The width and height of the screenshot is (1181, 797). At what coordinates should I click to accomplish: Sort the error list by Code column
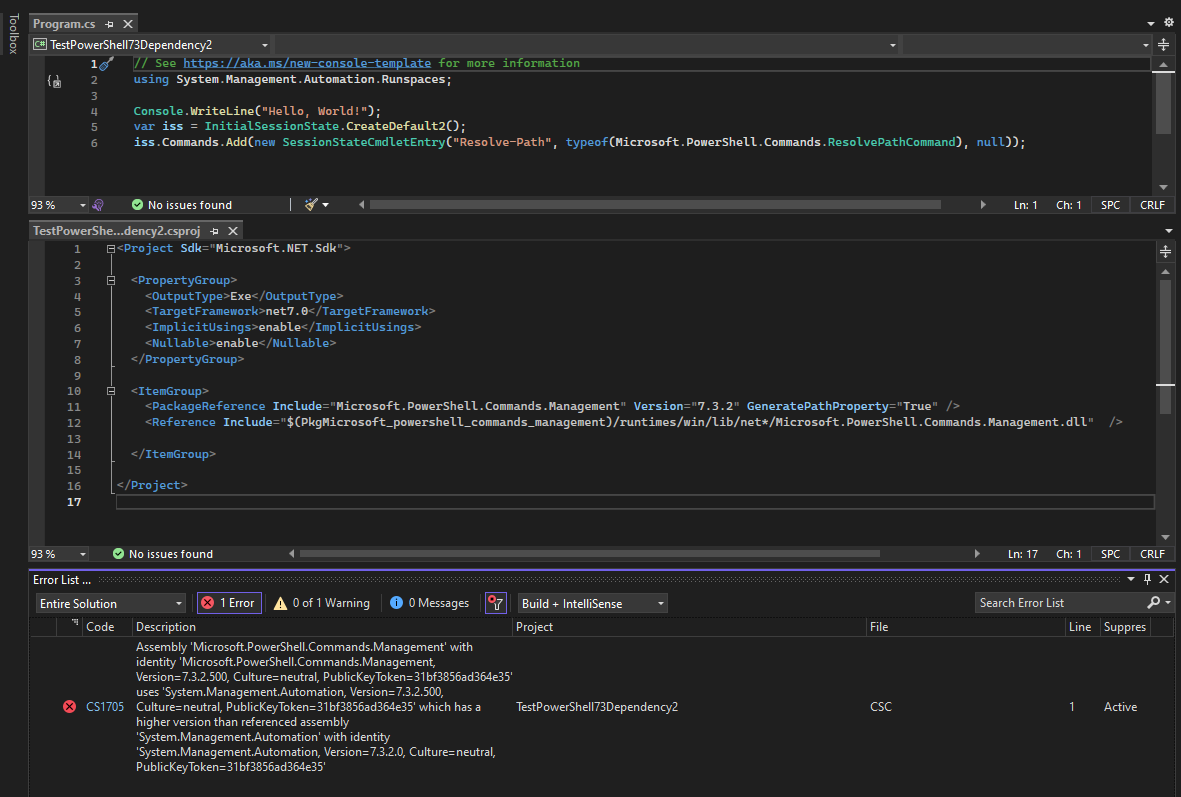tap(107, 627)
